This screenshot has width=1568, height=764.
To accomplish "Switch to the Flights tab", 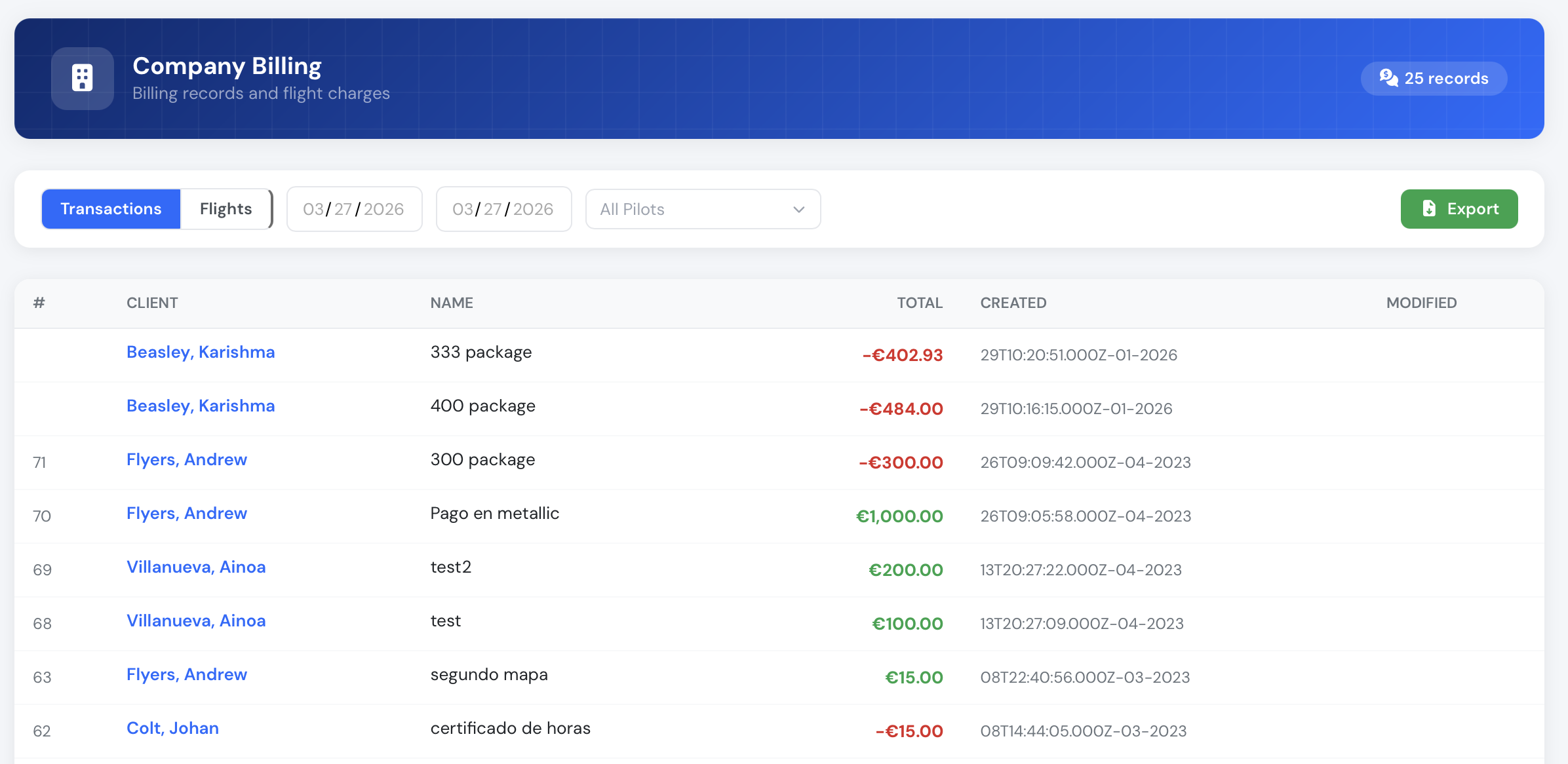I will tap(225, 208).
